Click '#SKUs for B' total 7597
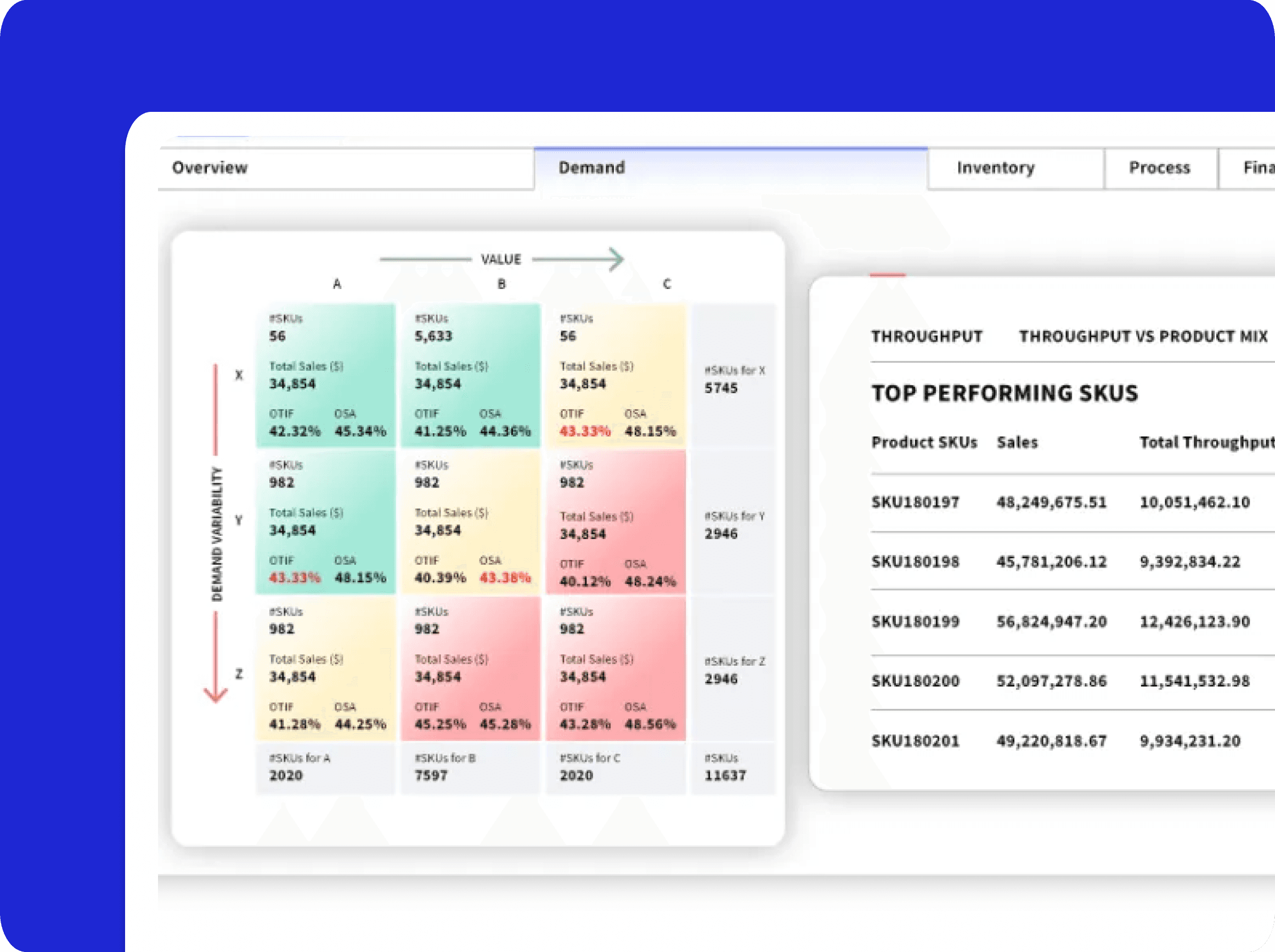 point(470,769)
